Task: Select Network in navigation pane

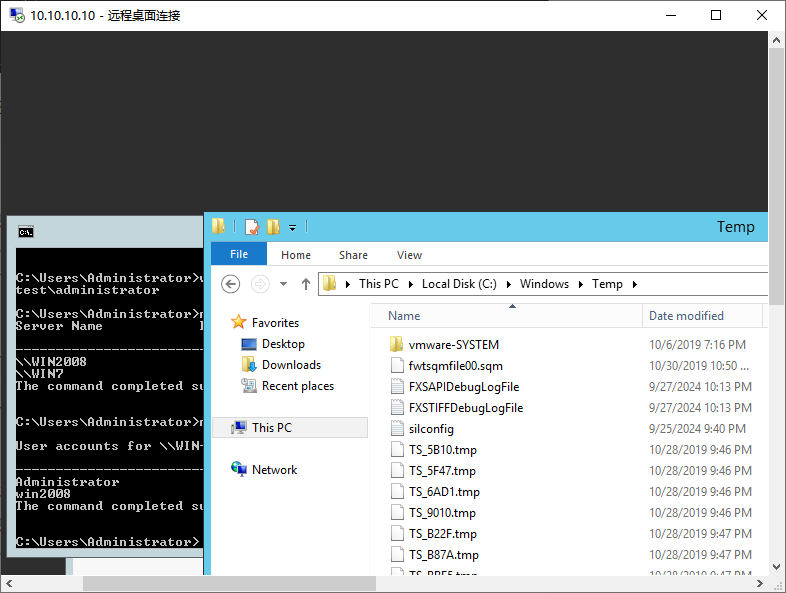Action: pos(275,470)
